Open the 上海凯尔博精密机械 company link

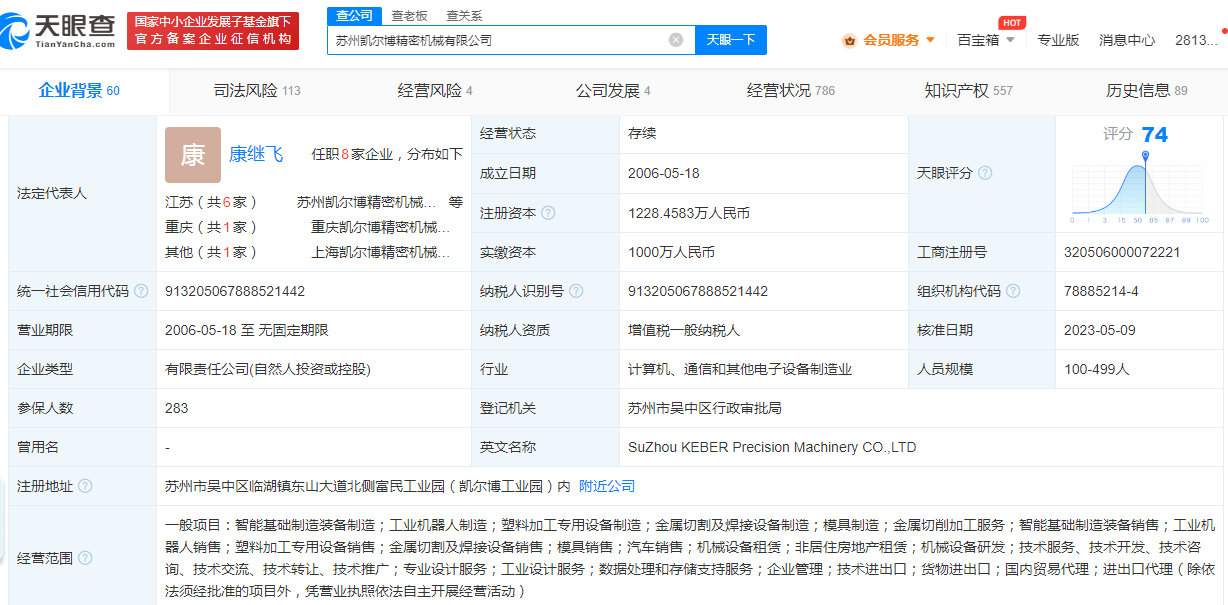coord(381,252)
